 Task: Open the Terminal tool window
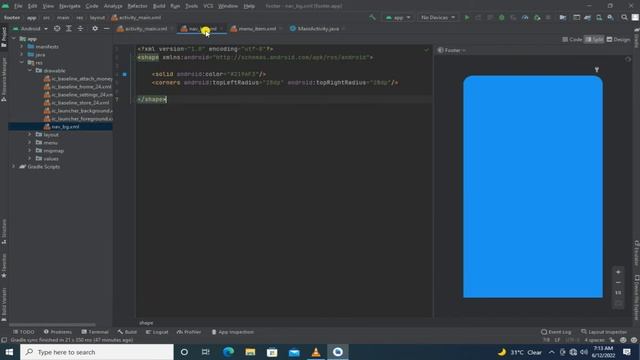(x=95, y=332)
